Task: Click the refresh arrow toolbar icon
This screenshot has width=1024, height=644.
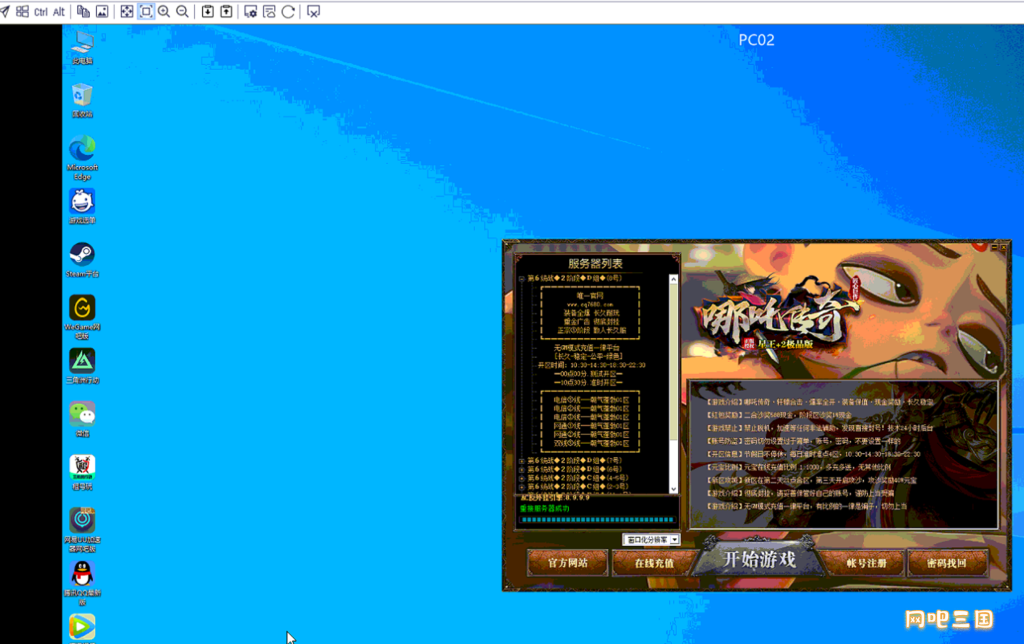Action: point(288,11)
